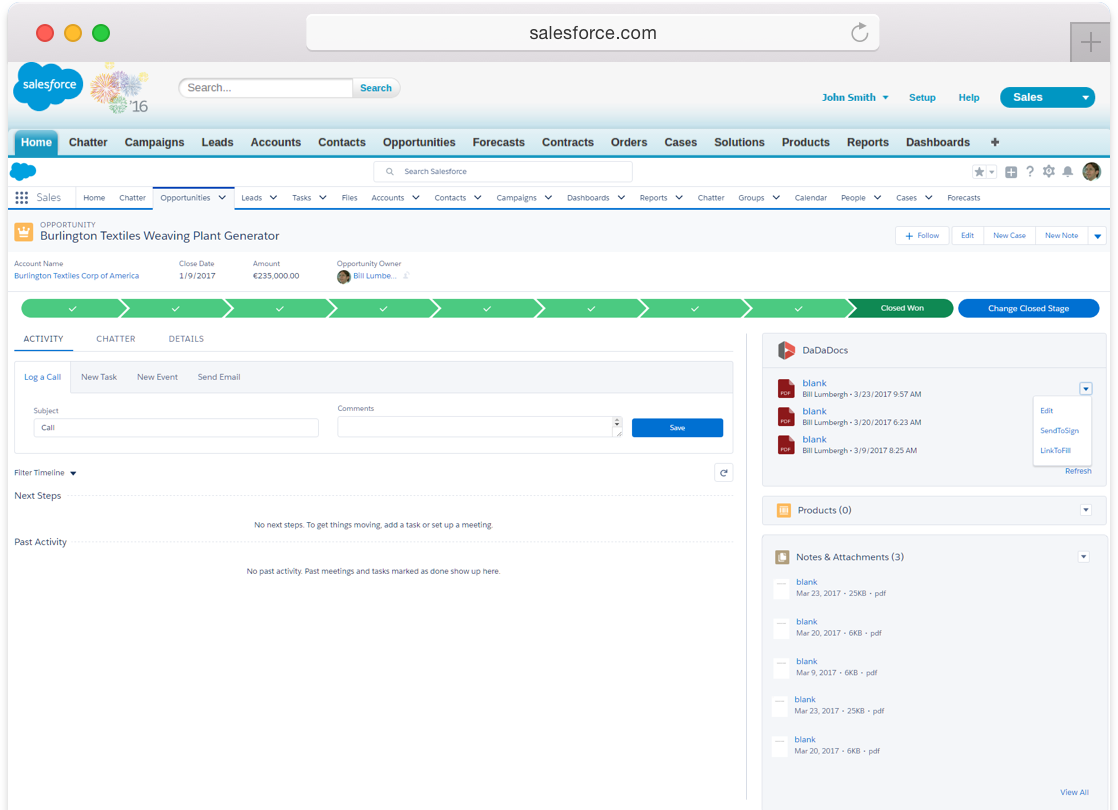Open blank PDF icon dated 3/9/2017
The image size is (1118, 810).
(x=786, y=445)
